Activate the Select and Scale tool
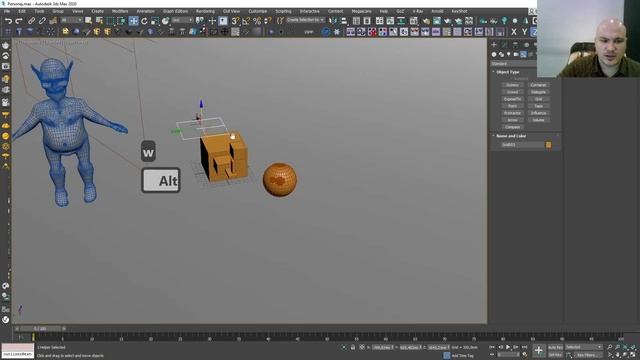Screen dimensions: 640x360 [x=155, y=21]
